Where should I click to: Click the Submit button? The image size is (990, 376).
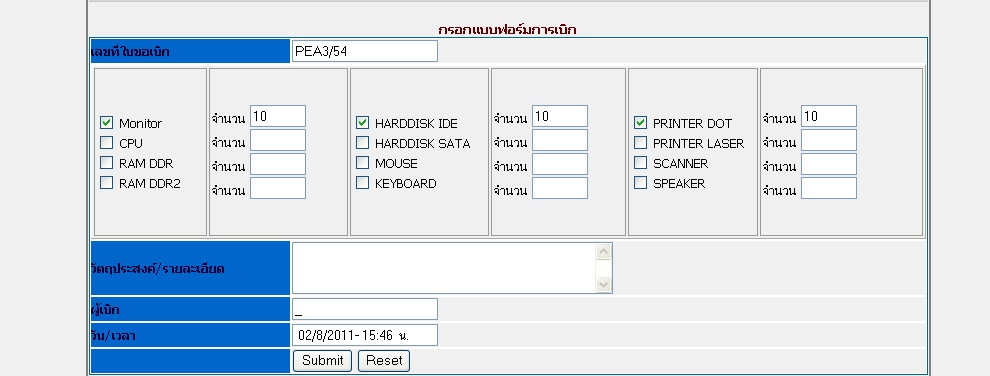(x=323, y=361)
